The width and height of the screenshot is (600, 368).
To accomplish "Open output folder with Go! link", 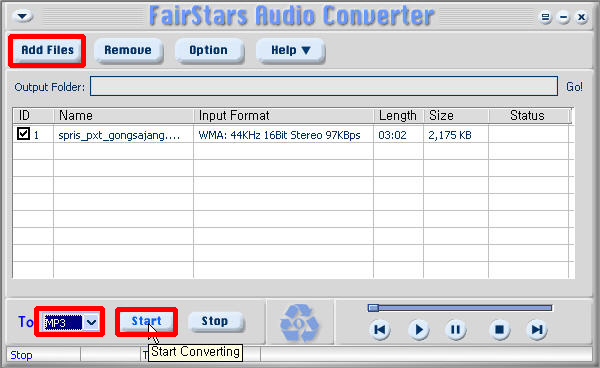I will [574, 87].
